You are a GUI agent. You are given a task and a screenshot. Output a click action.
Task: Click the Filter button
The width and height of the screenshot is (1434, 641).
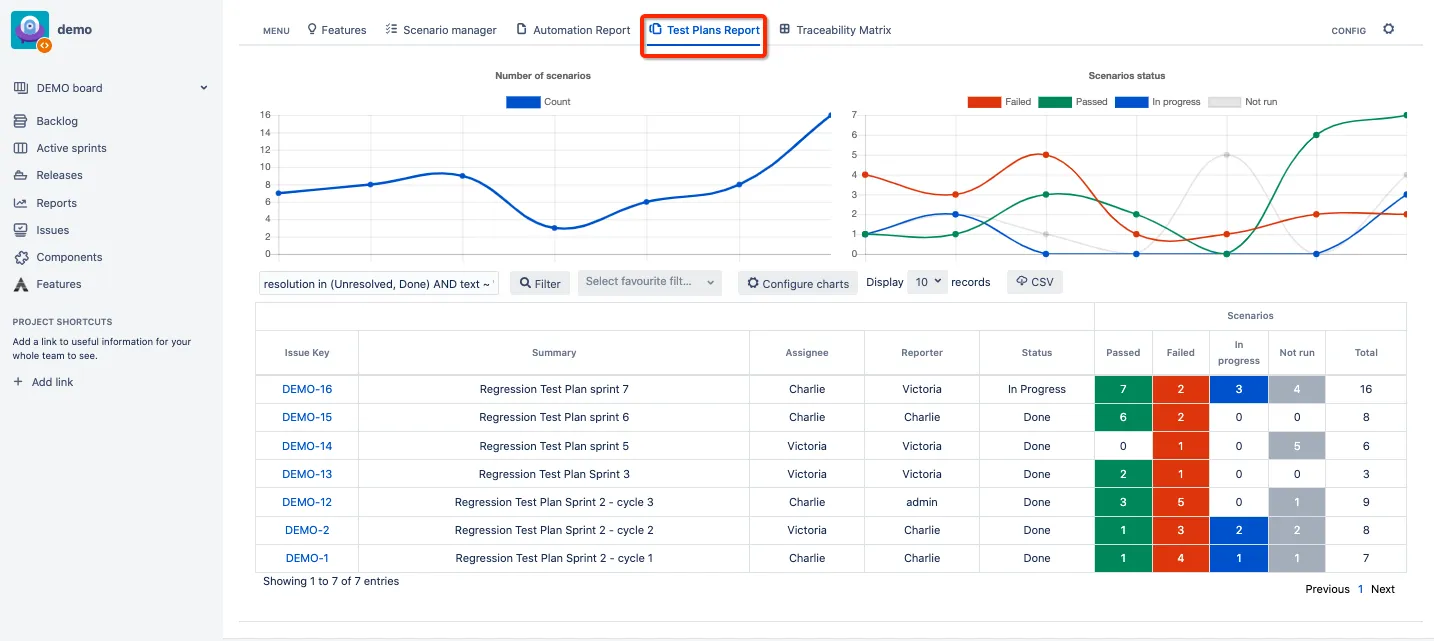click(x=540, y=283)
